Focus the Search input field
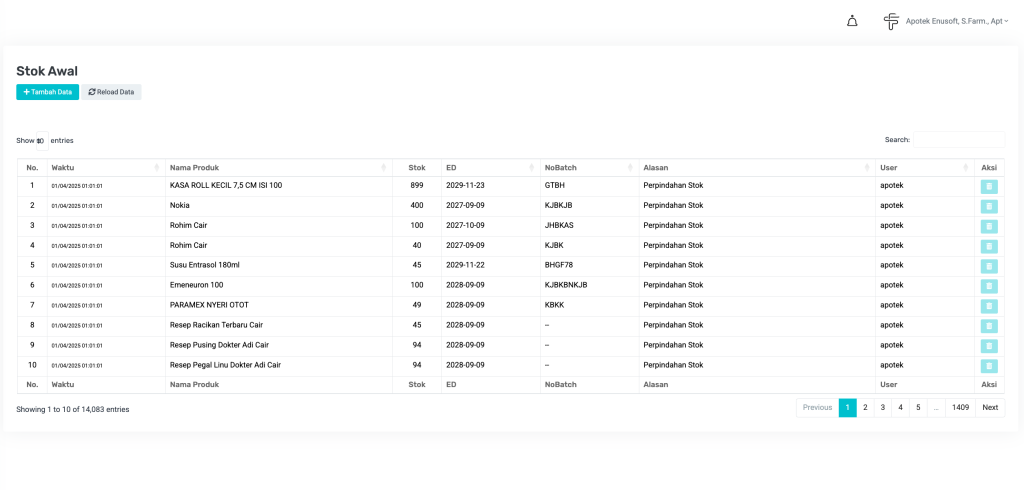1024x490 pixels. 958,140
